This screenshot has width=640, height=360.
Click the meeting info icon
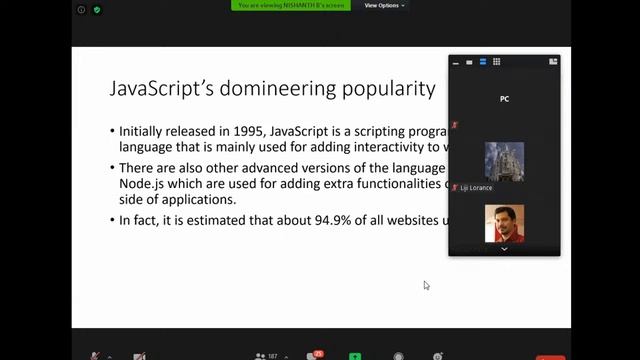click(x=81, y=10)
